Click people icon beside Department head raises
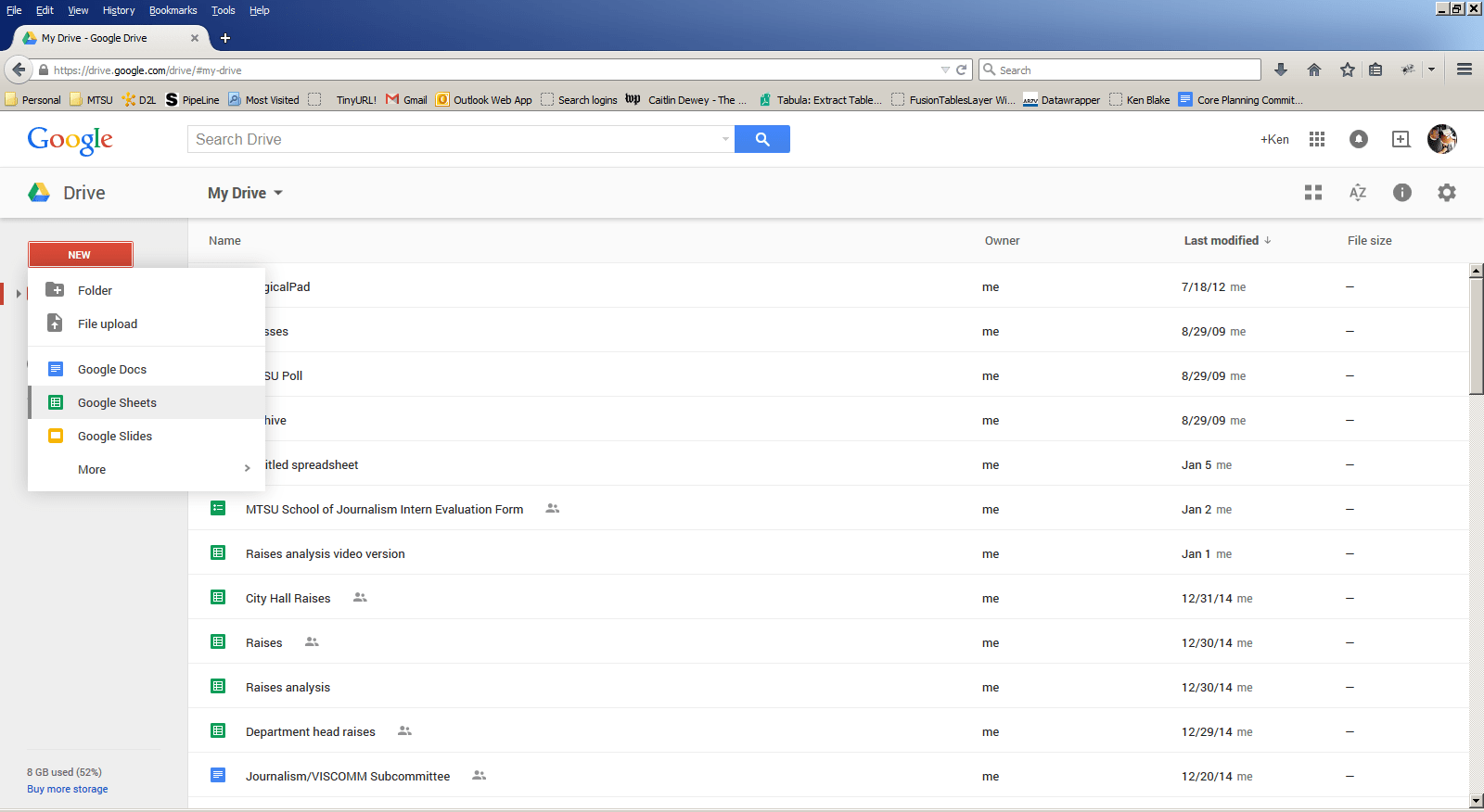 coord(404,731)
